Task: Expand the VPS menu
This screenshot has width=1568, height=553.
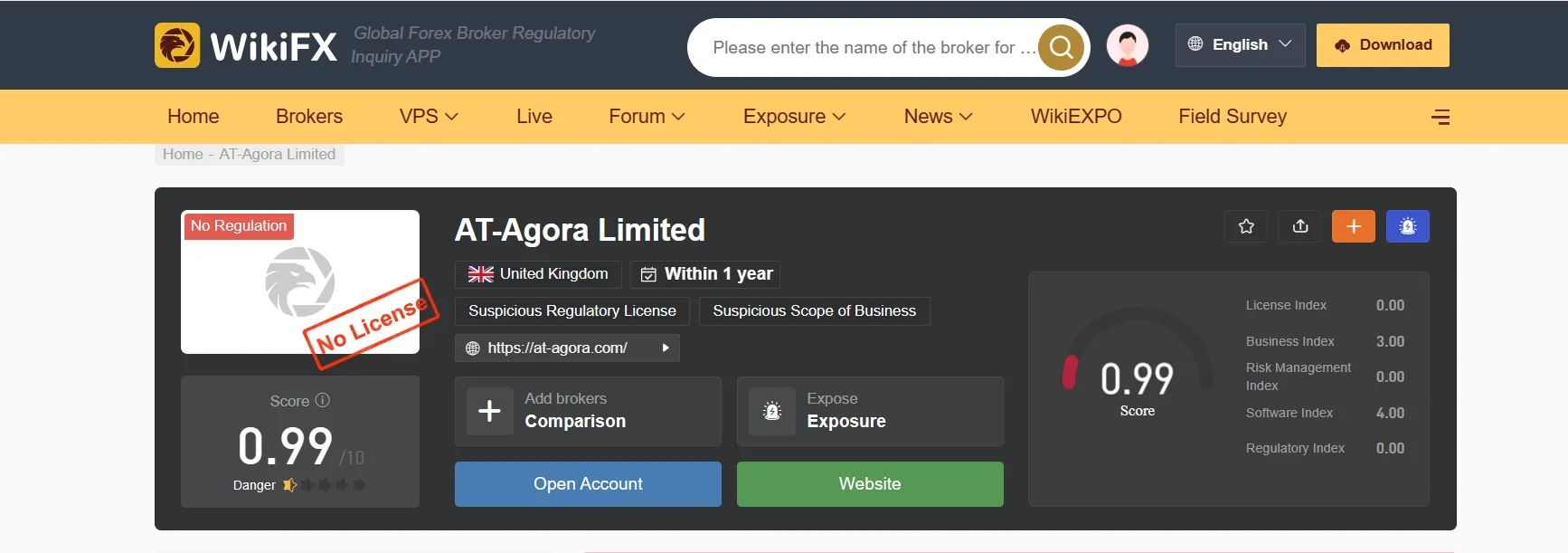Action: 429,117
